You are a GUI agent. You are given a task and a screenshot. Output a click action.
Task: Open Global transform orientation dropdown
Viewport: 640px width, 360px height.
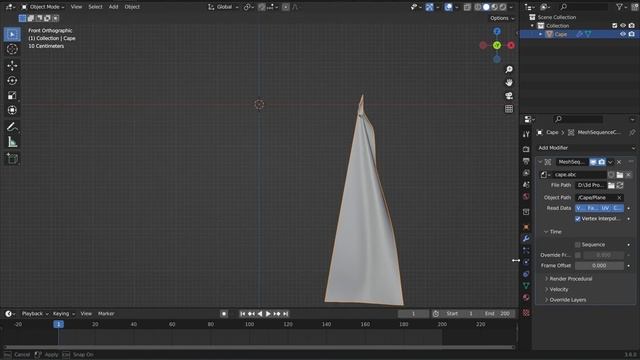pos(223,7)
